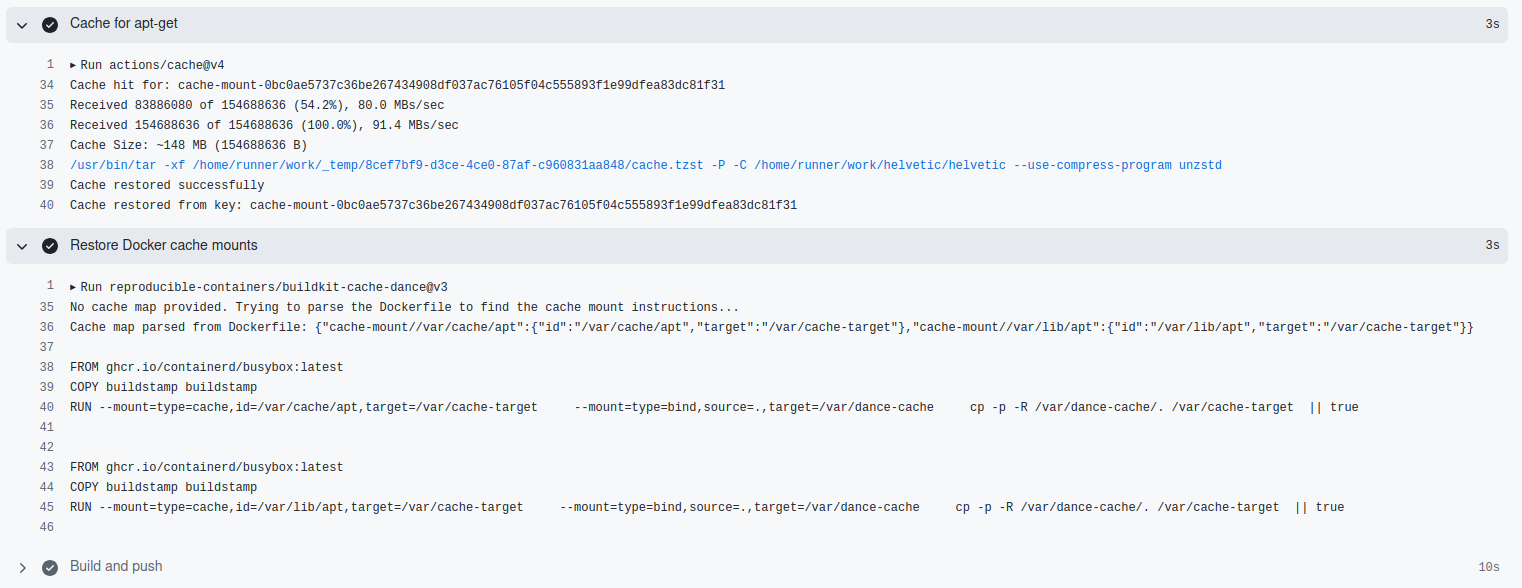Select the Cache for apt-get header
The height and width of the screenshot is (588, 1522).
tap(121, 24)
